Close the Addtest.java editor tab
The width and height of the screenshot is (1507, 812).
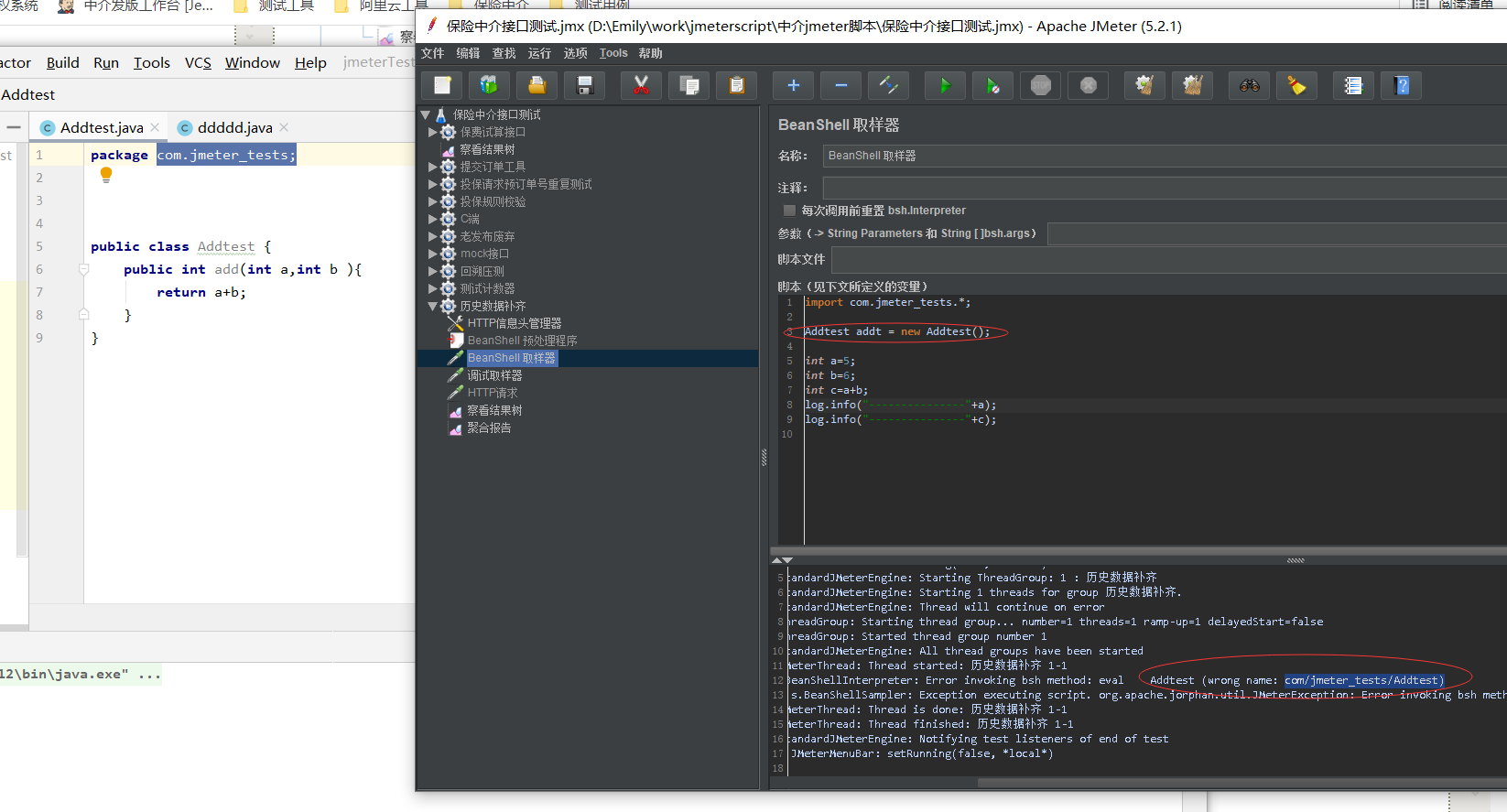[x=155, y=127]
